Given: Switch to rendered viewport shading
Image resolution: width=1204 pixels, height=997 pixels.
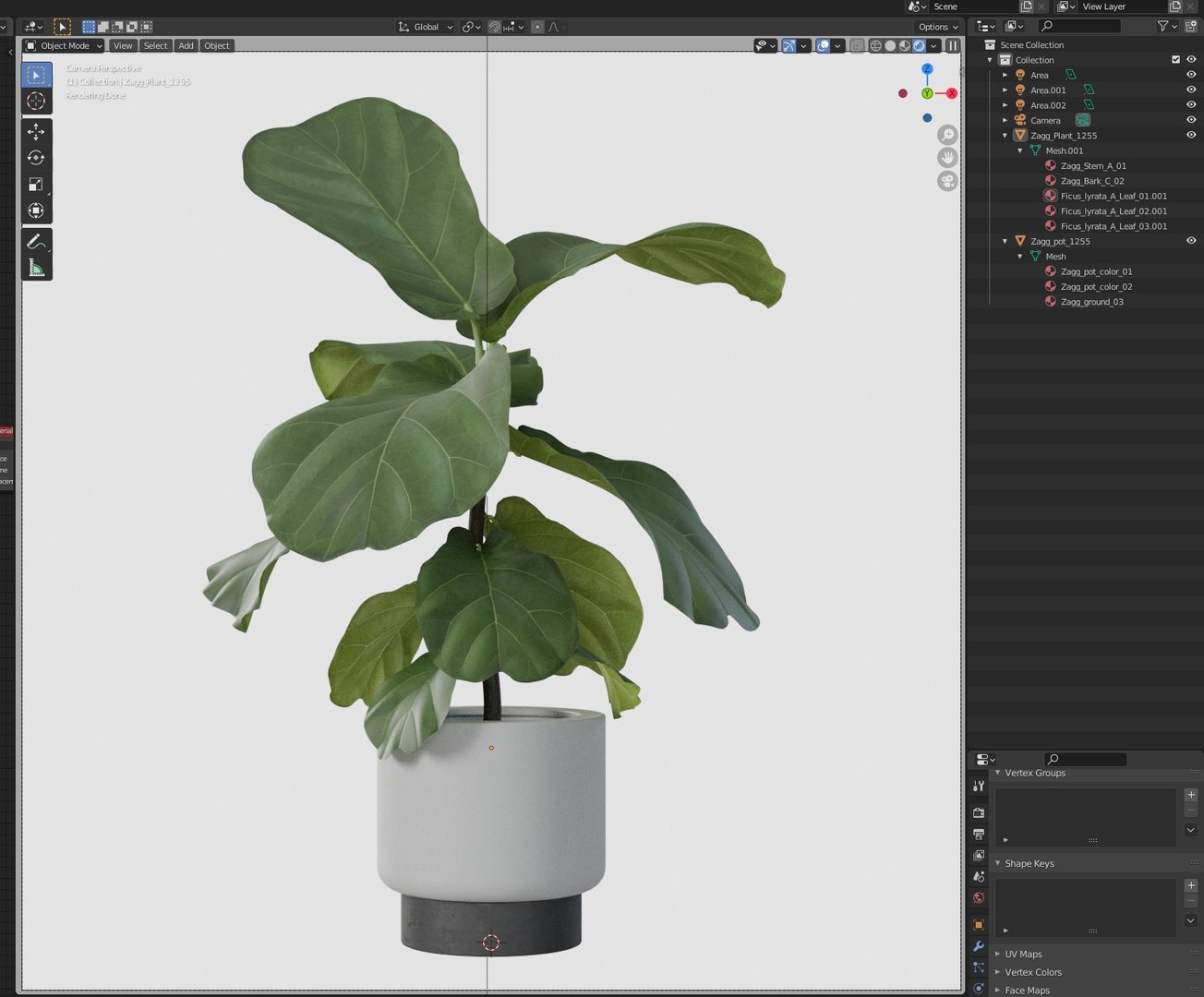Looking at the screenshot, I should click(919, 45).
